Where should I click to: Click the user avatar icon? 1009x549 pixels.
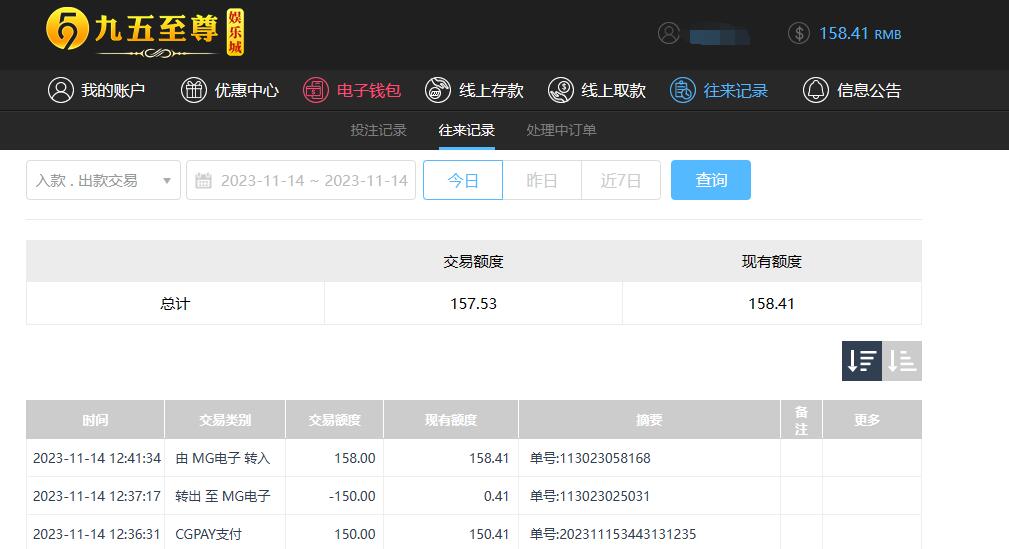[x=669, y=33]
